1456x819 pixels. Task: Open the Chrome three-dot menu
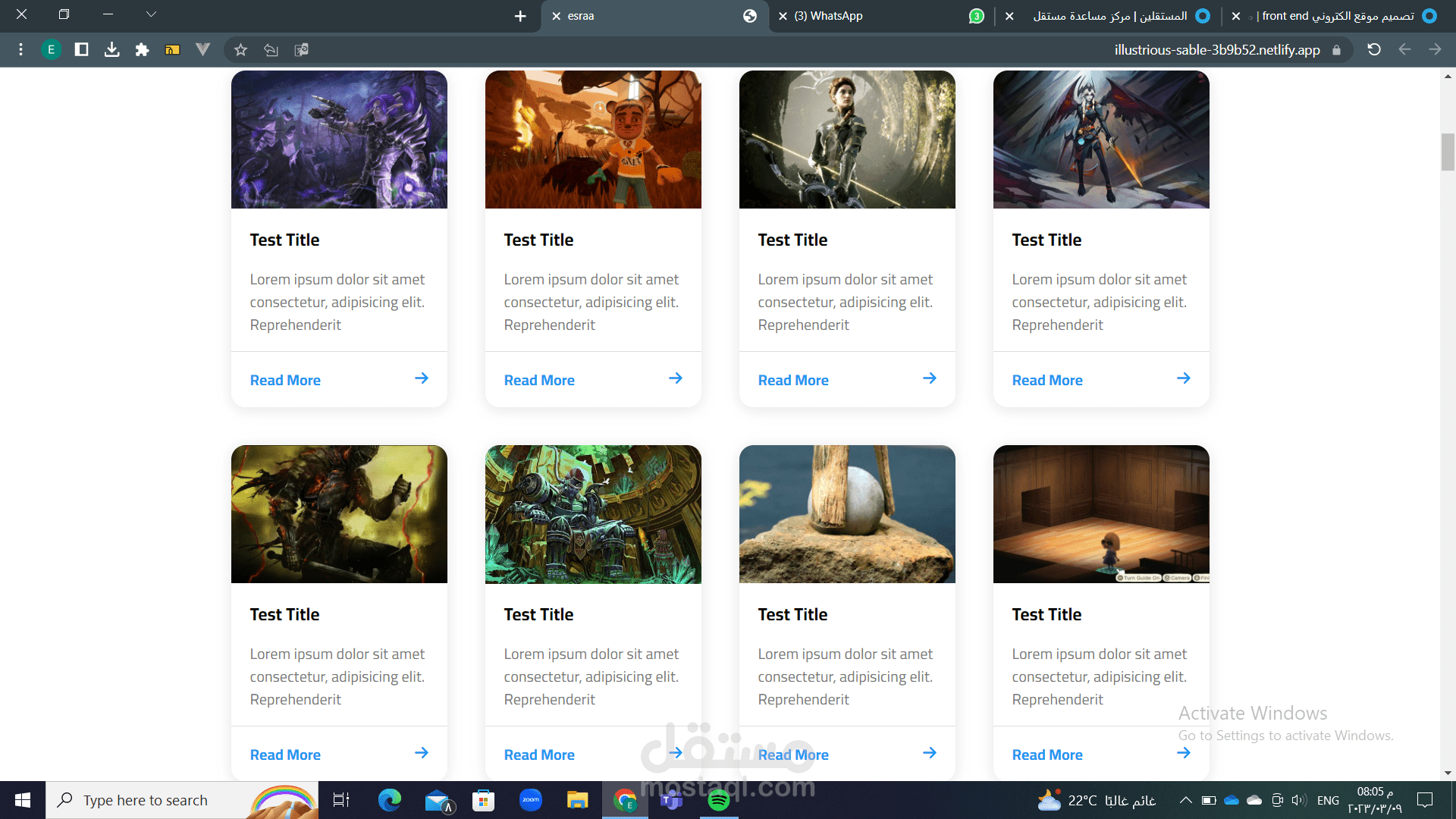20,50
